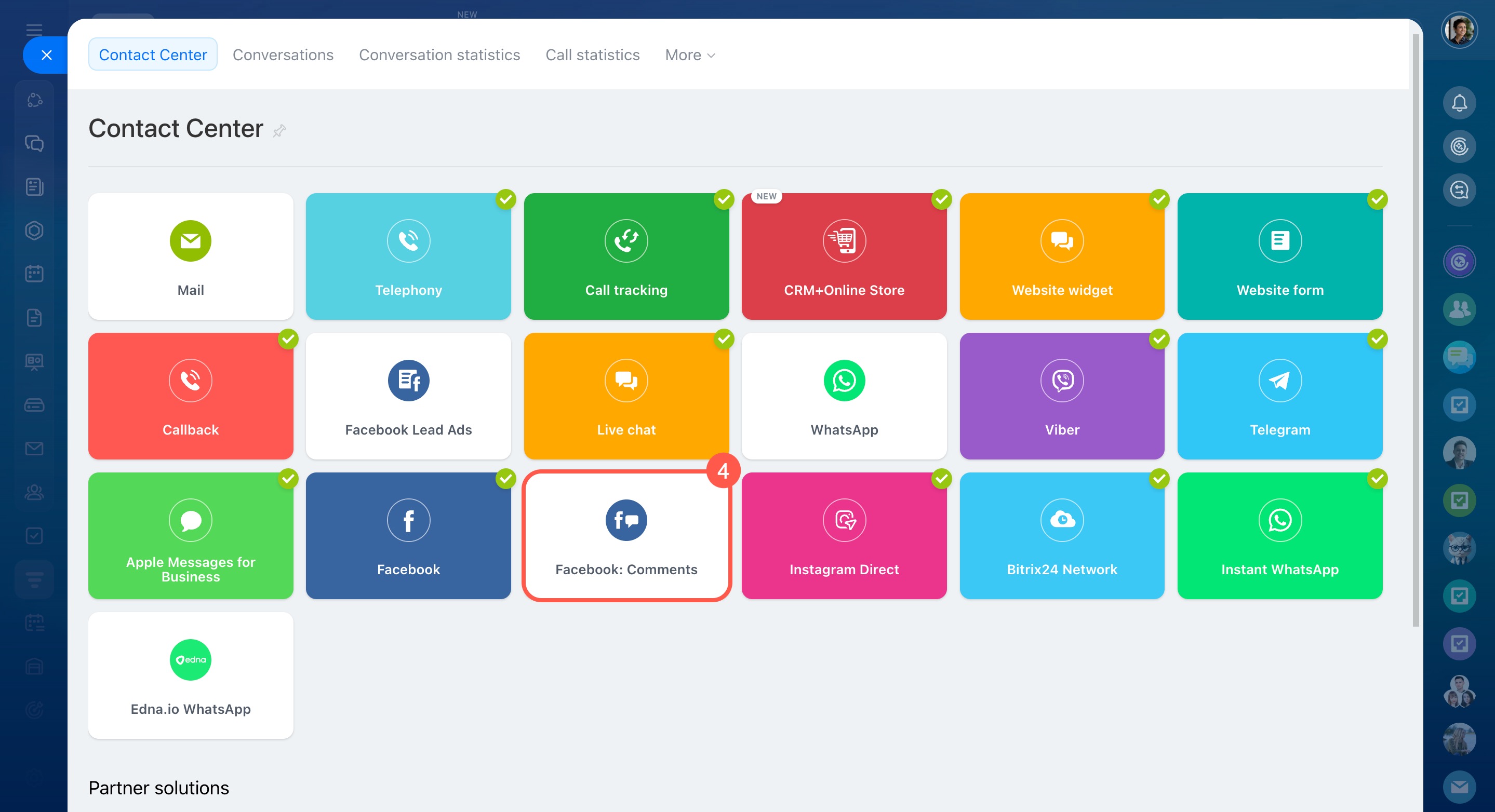Viewport: 1495px width, 812px height.
Task: Pin the Contact Center page
Action: [x=279, y=130]
